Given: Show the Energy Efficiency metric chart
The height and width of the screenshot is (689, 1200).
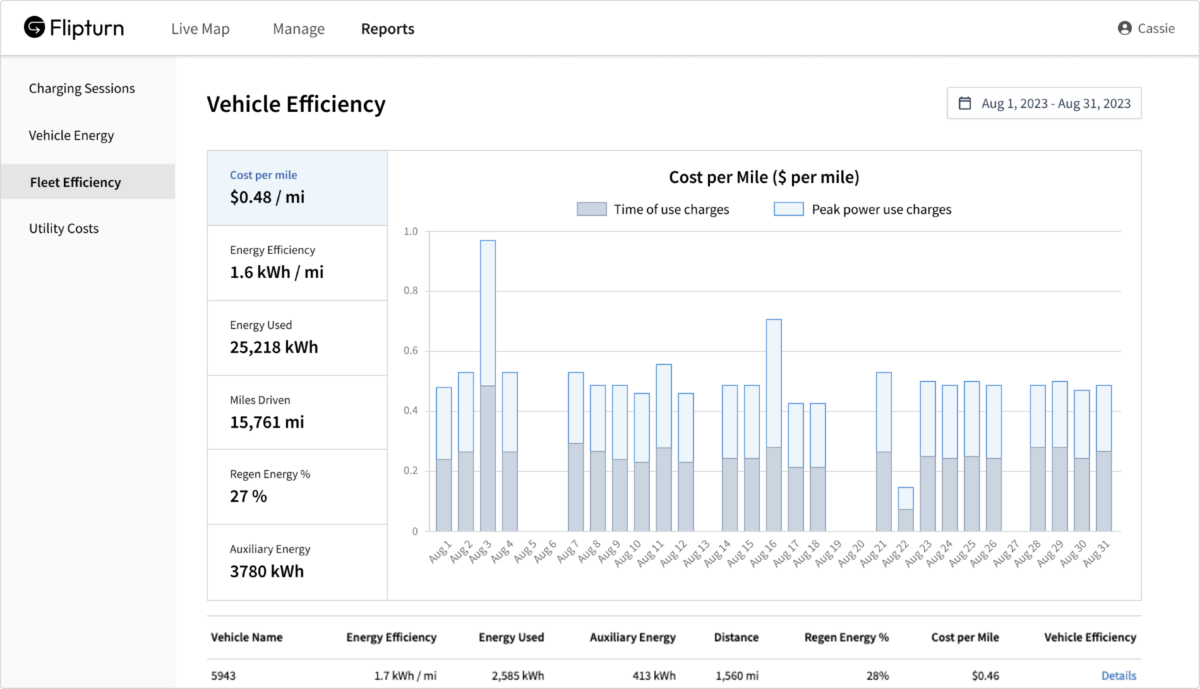Looking at the screenshot, I should point(297,263).
